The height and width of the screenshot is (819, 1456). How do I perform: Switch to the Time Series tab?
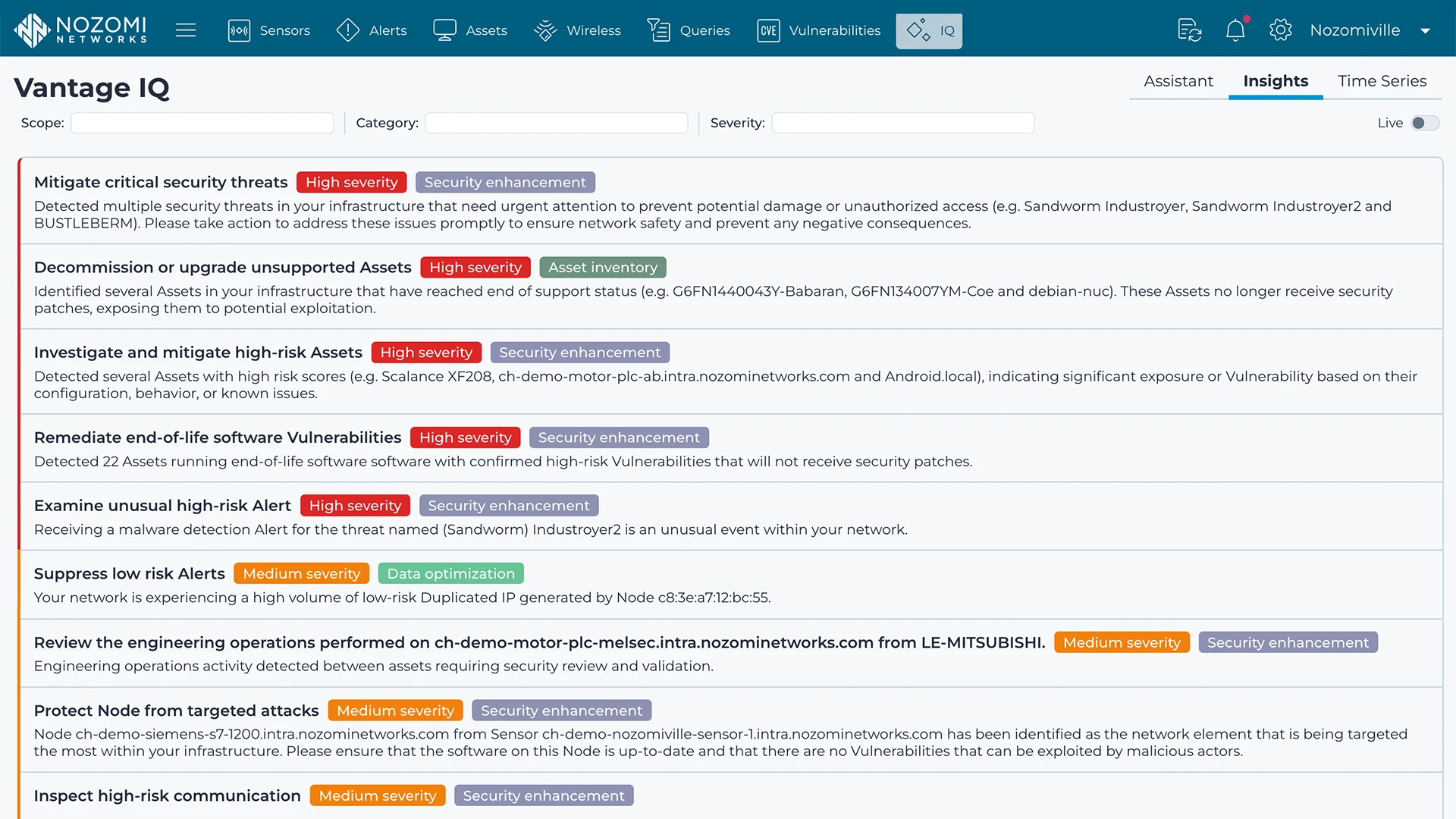(x=1382, y=81)
